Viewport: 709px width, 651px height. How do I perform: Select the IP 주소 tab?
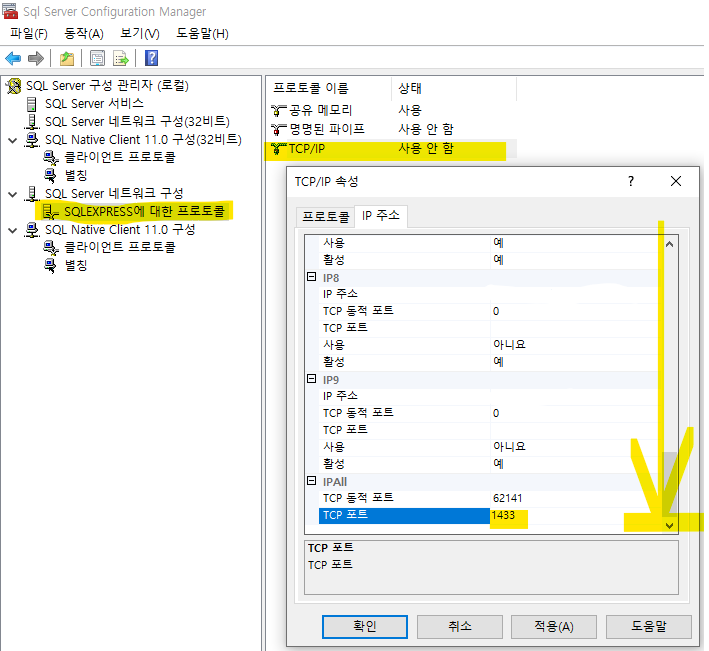pos(381,216)
